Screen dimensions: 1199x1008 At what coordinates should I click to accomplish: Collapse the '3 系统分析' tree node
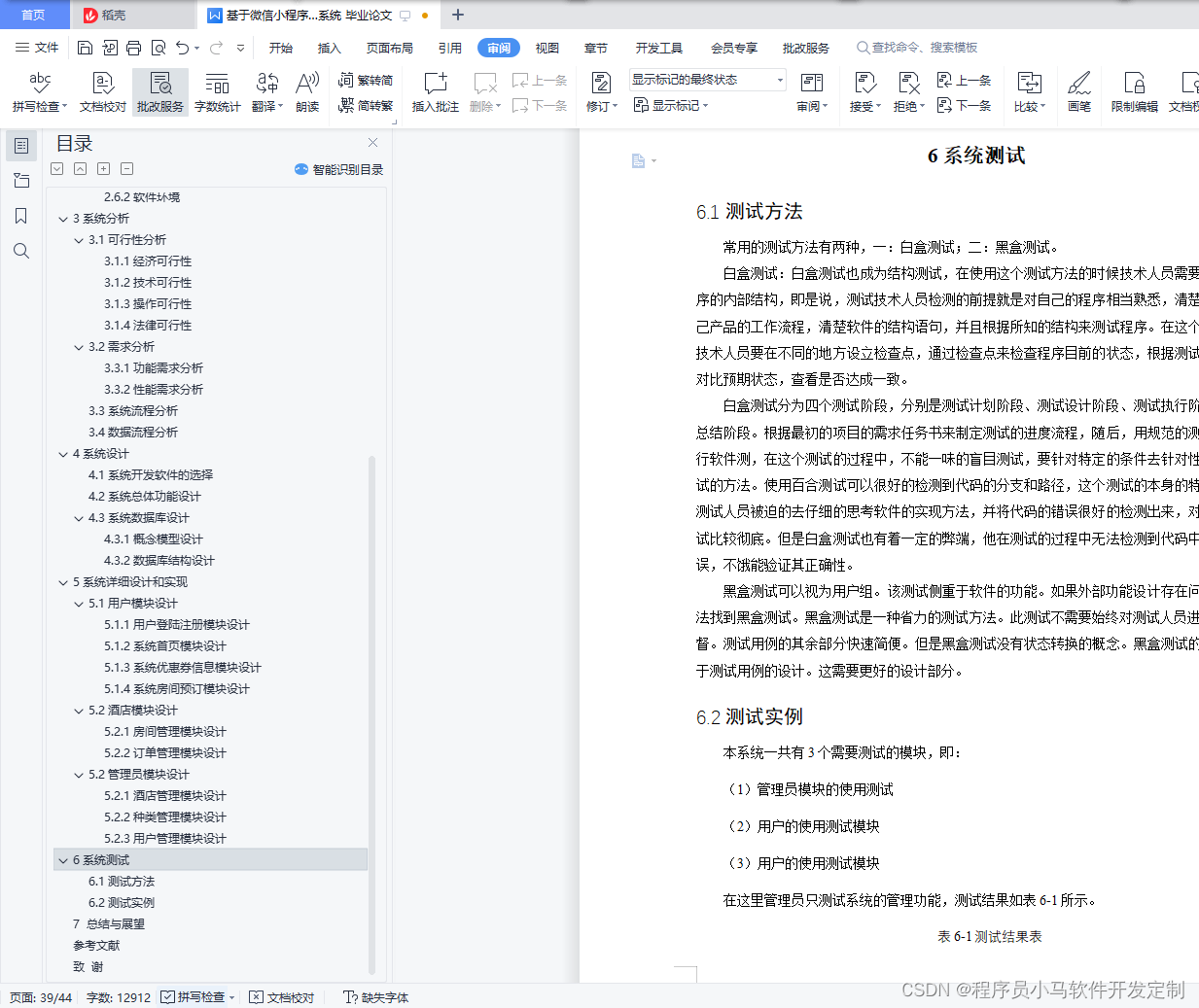click(63, 219)
